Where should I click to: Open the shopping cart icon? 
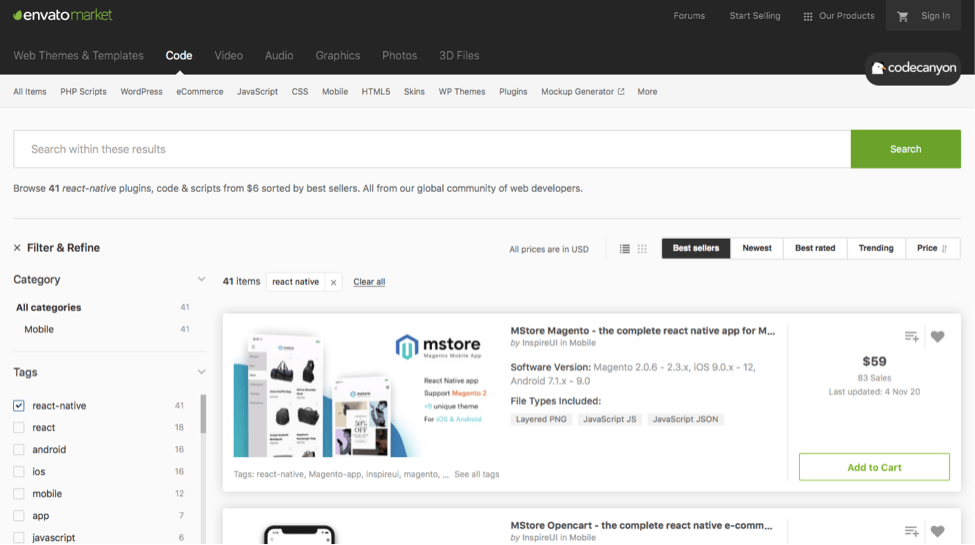pos(903,16)
